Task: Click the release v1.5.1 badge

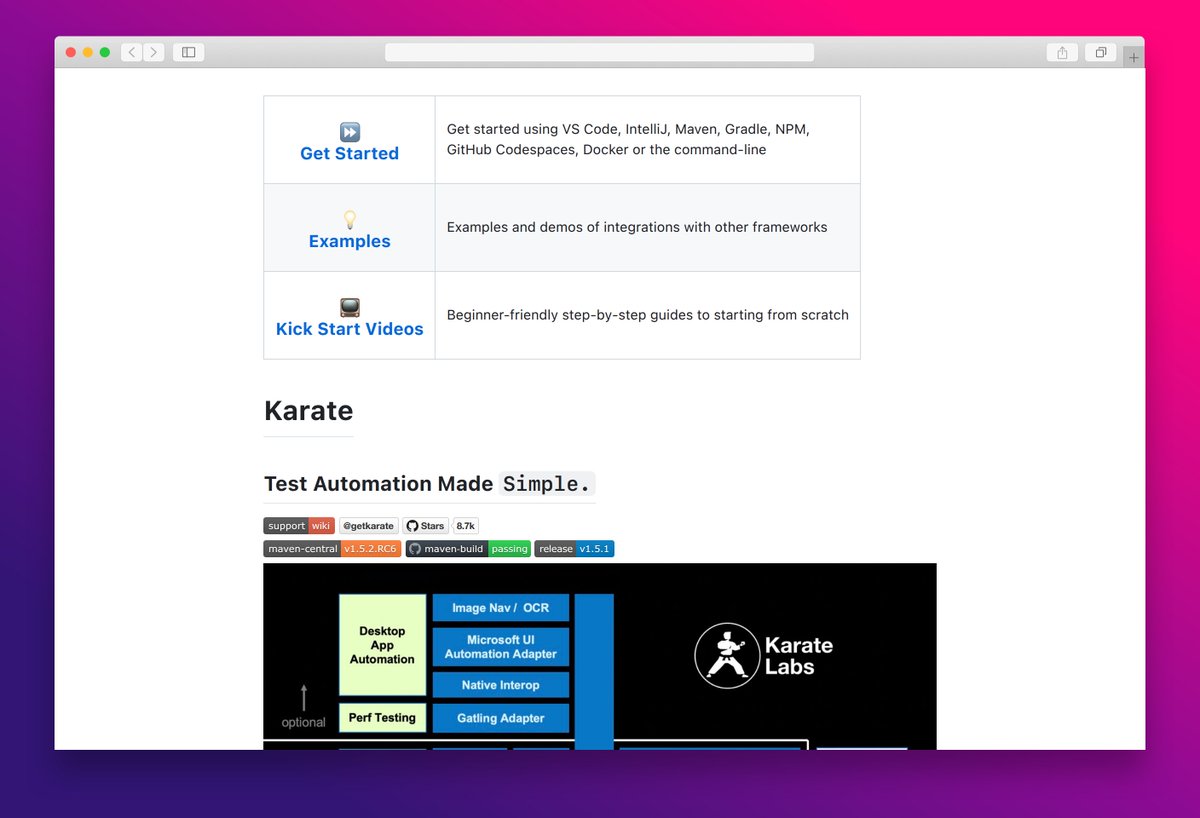Action: click(574, 548)
